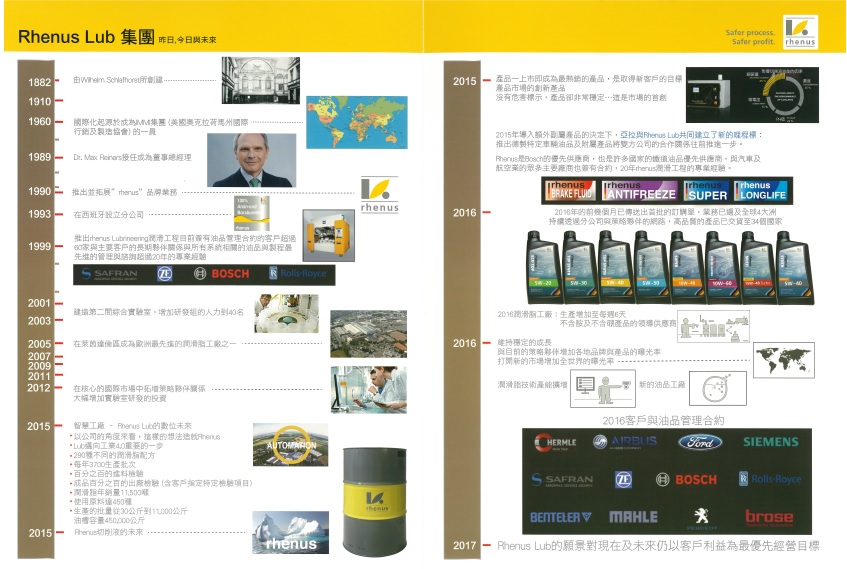This screenshot has height=569, width=847.
Task: Click the 2015 marker beside 智慧工廠
Action: point(39,426)
